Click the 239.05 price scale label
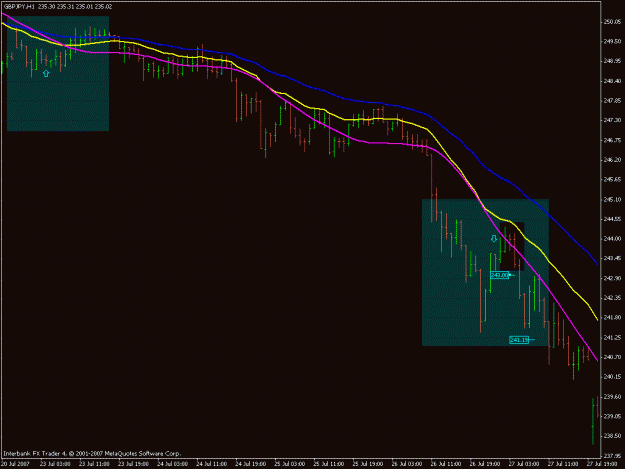Screen dimensions: 625x469 coord(612,416)
